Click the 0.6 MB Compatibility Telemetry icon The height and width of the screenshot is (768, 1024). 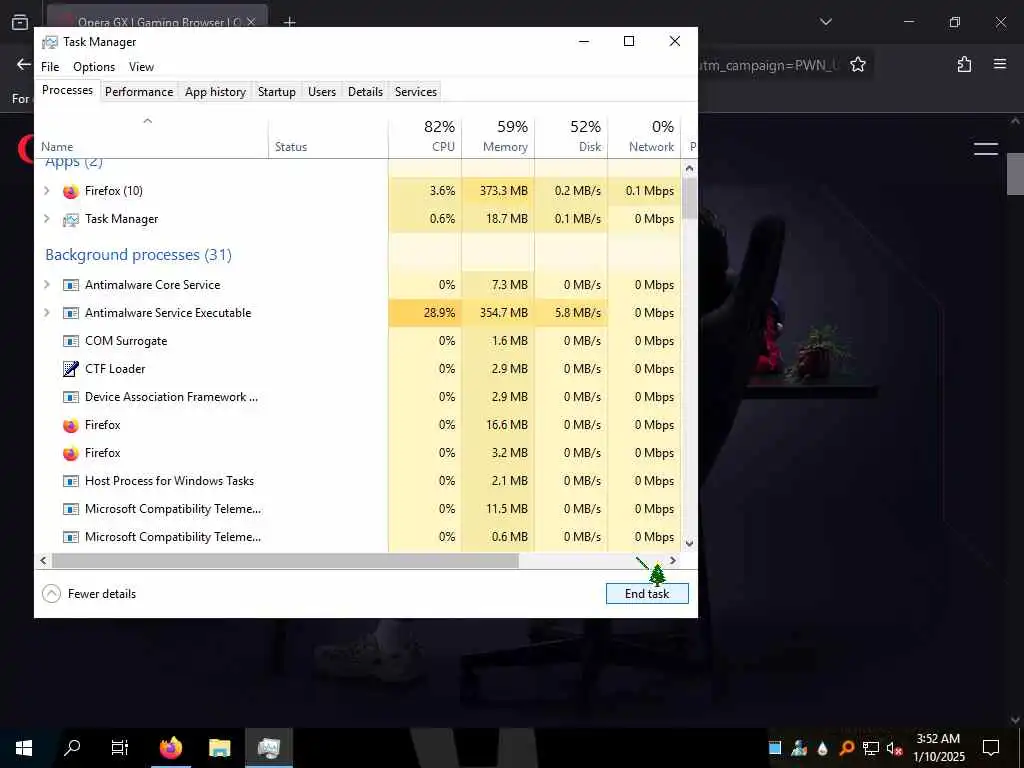coord(71,537)
